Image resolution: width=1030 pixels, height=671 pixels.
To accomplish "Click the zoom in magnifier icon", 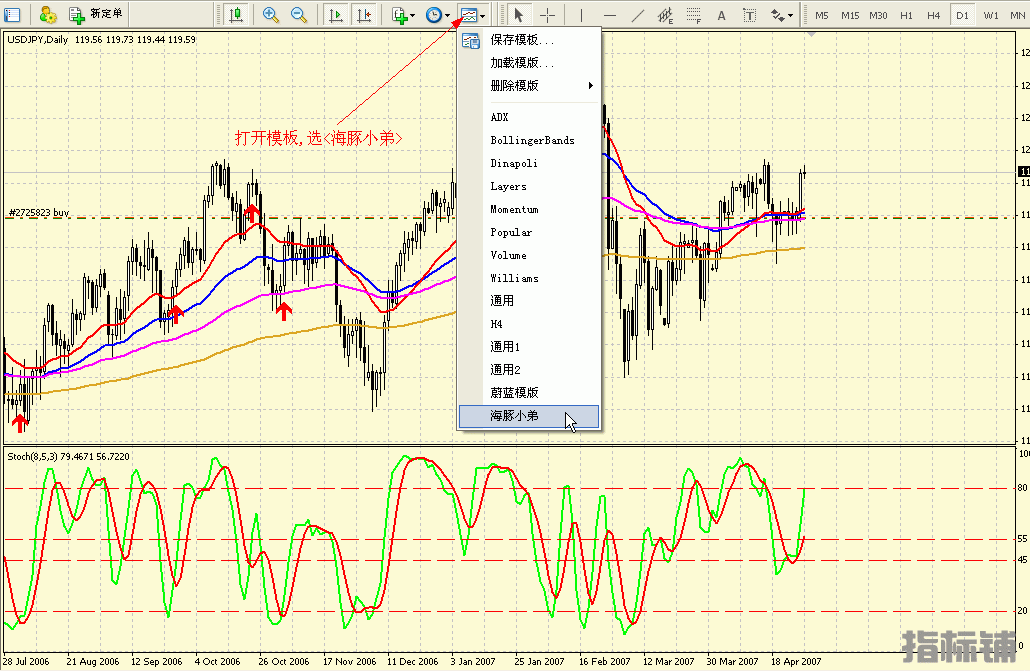I will pos(270,15).
